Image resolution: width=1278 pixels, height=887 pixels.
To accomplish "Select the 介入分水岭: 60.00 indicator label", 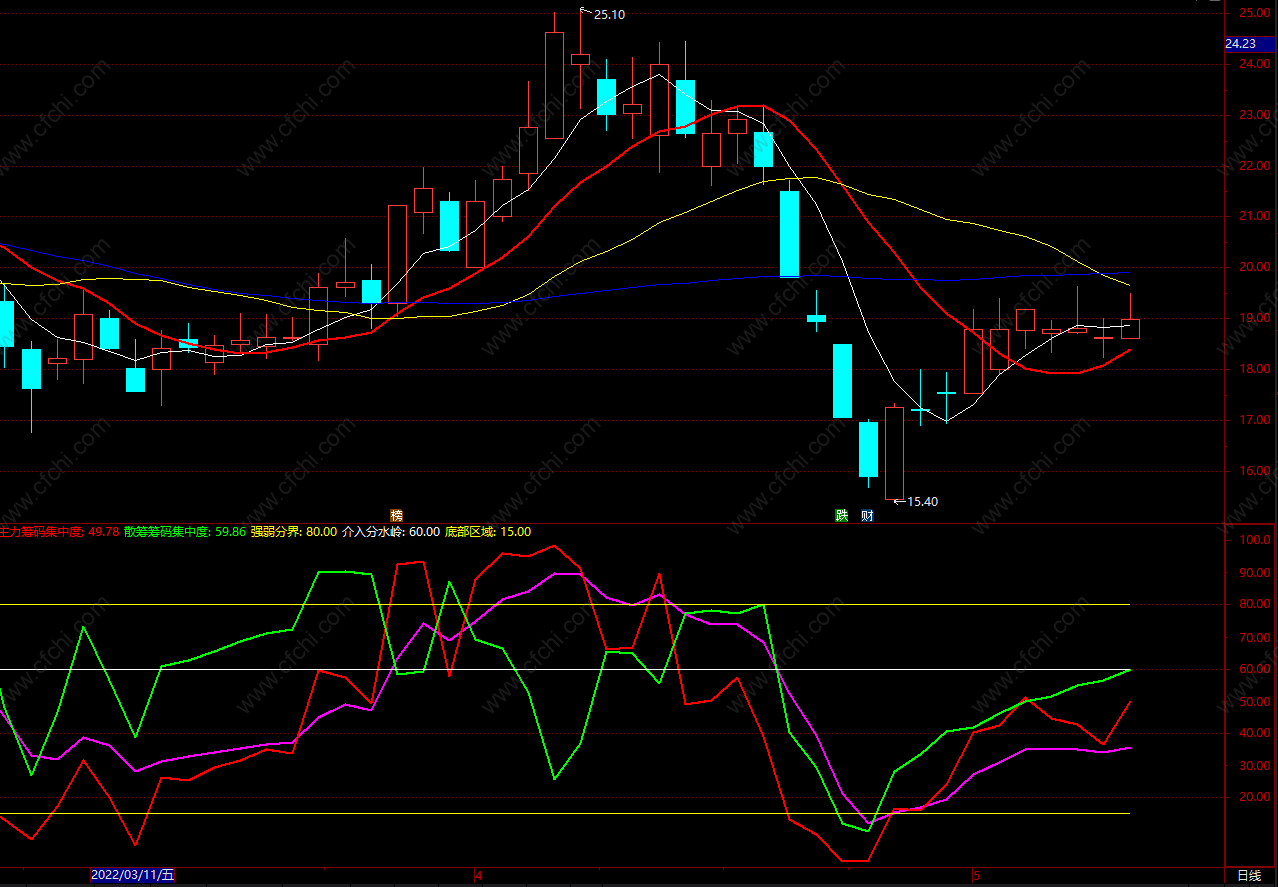I will tap(391, 532).
